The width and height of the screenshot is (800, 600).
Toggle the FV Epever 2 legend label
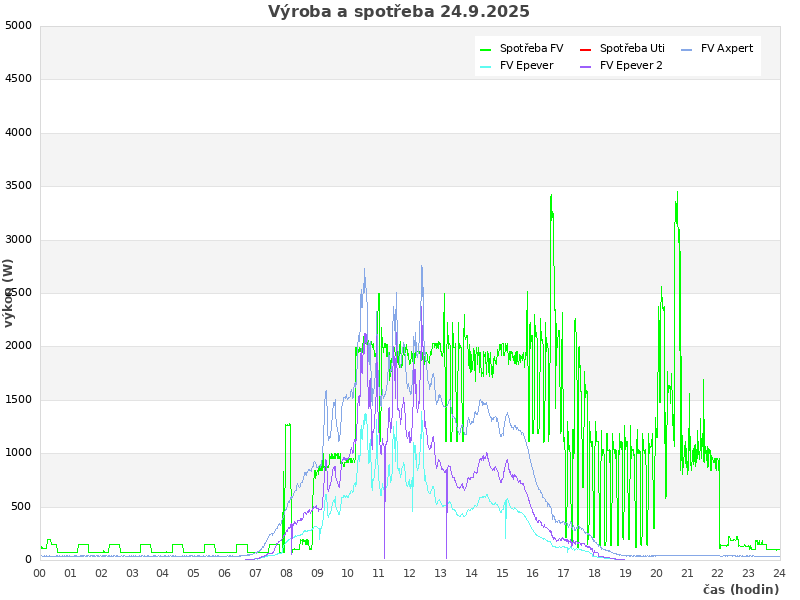[631, 65]
